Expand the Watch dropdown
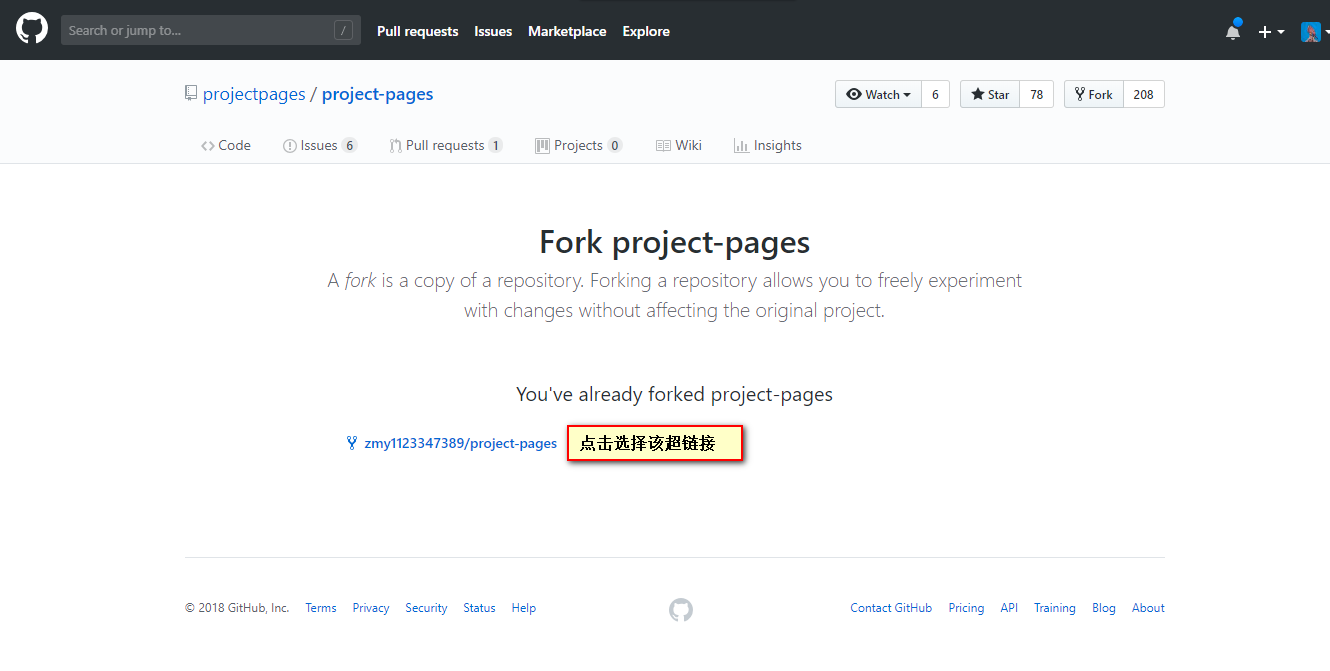Screen dimensions: 1330x671 (878, 94)
